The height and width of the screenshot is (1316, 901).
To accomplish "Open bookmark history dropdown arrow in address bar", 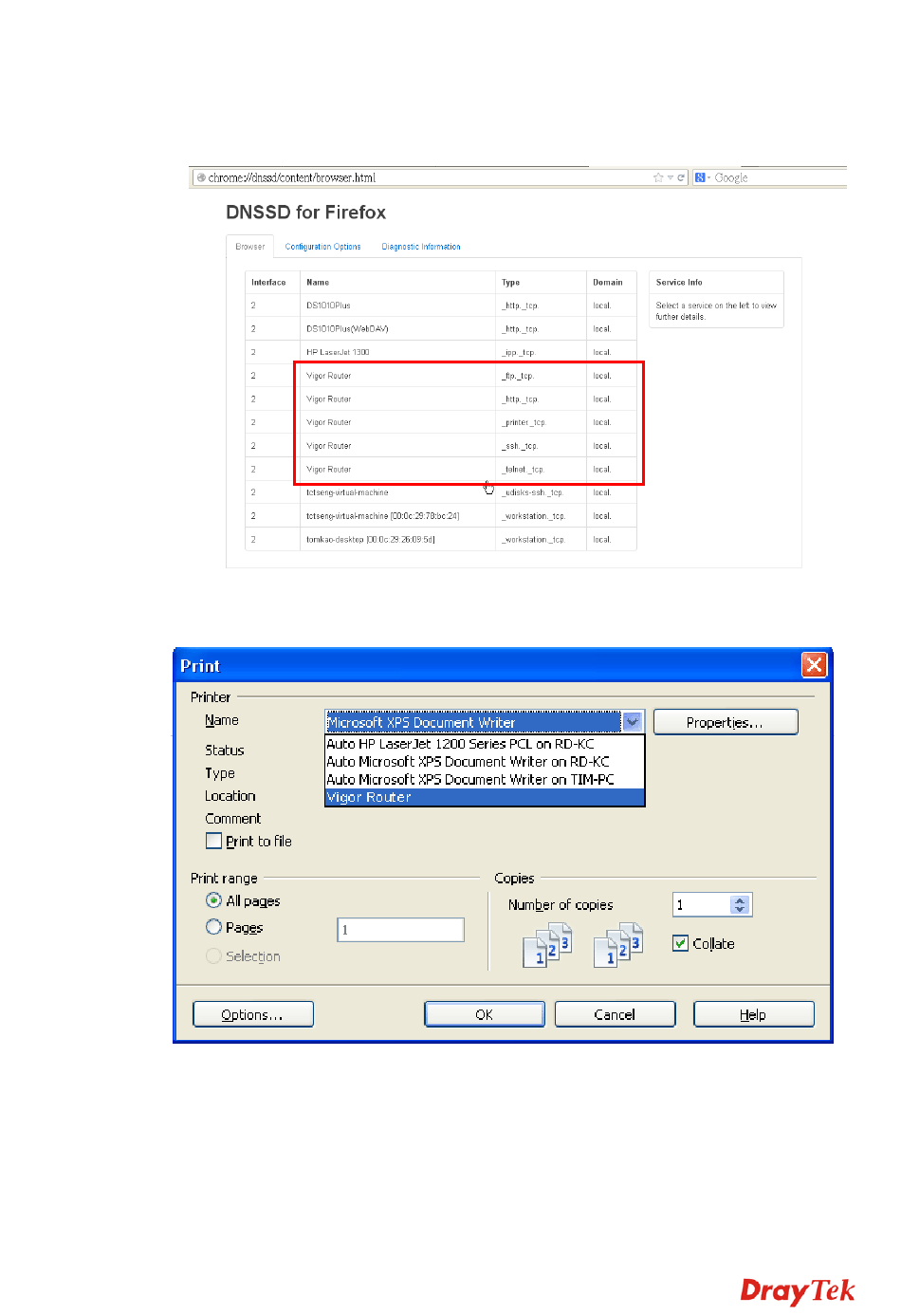I will pos(670,177).
